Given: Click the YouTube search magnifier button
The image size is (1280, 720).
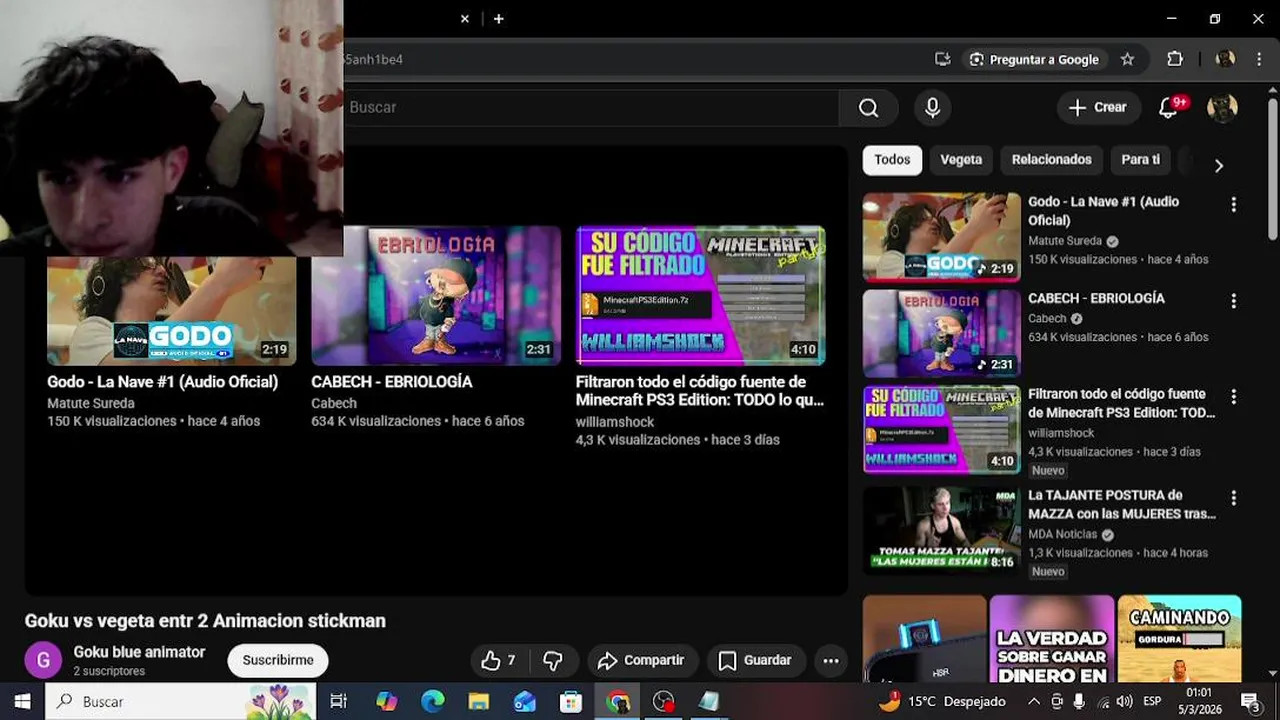Looking at the screenshot, I should [x=868, y=108].
